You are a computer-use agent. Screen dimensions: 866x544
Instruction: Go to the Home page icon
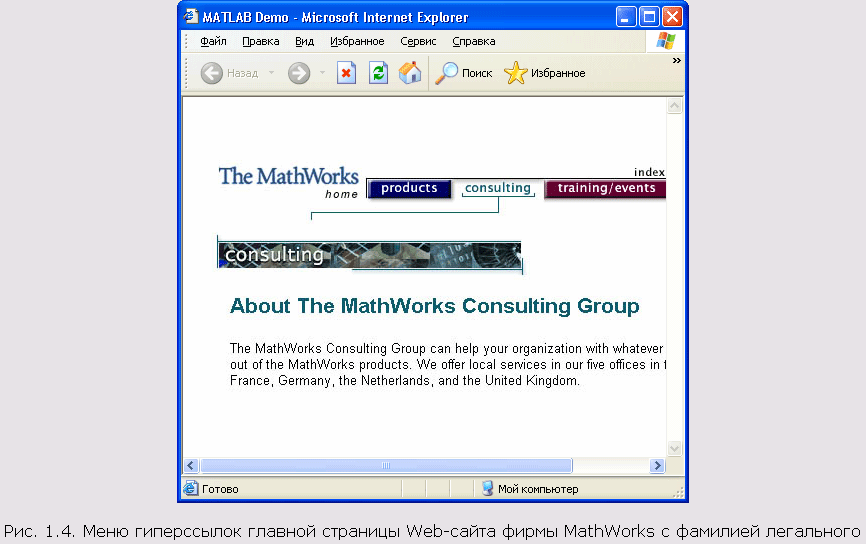[x=410, y=73]
